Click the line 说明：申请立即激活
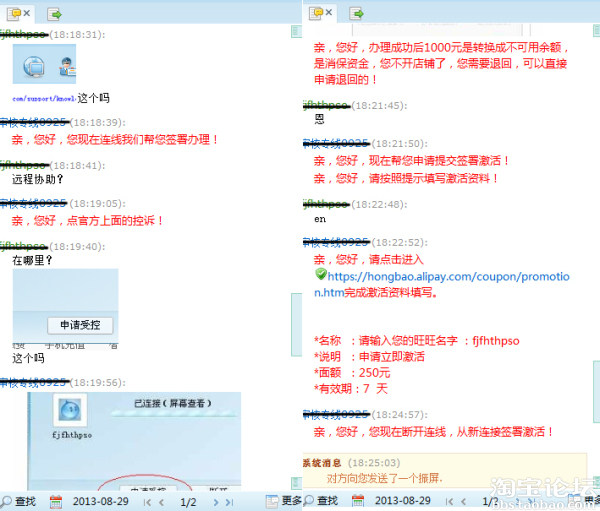The height and width of the screenshot is (511, 600). click(x=369, y=356)
